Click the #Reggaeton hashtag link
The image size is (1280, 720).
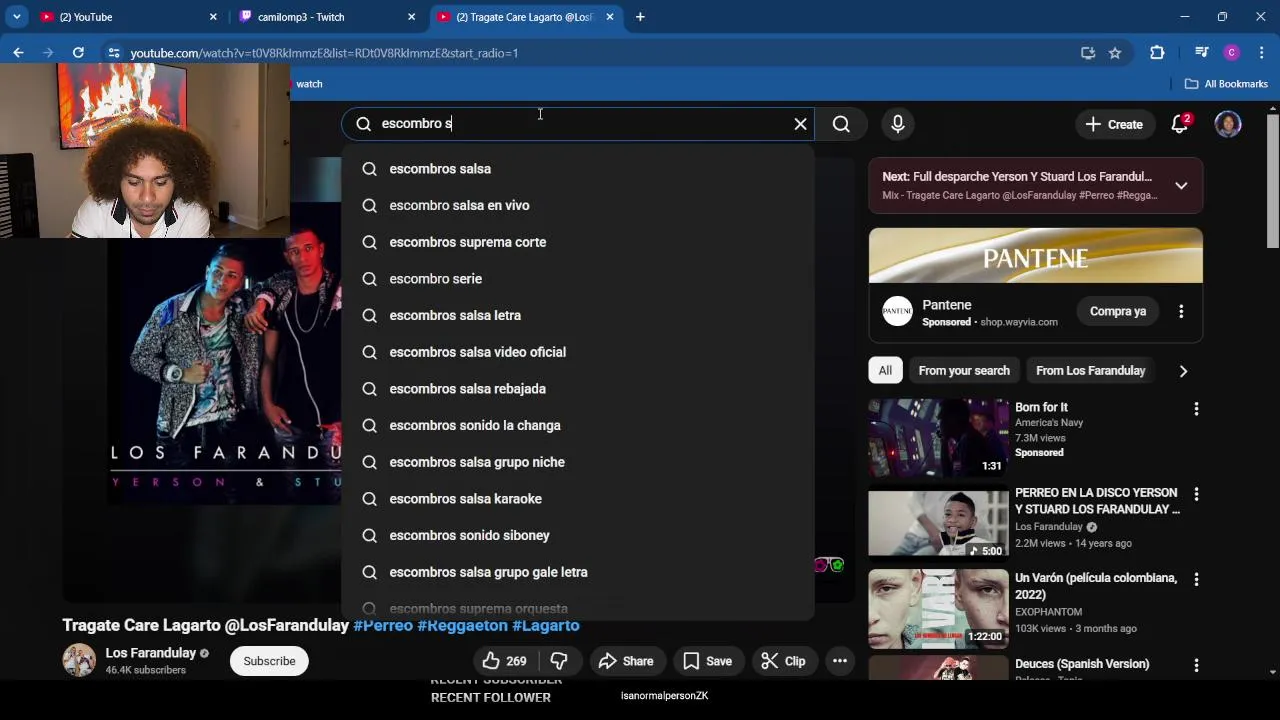(463, 625)
